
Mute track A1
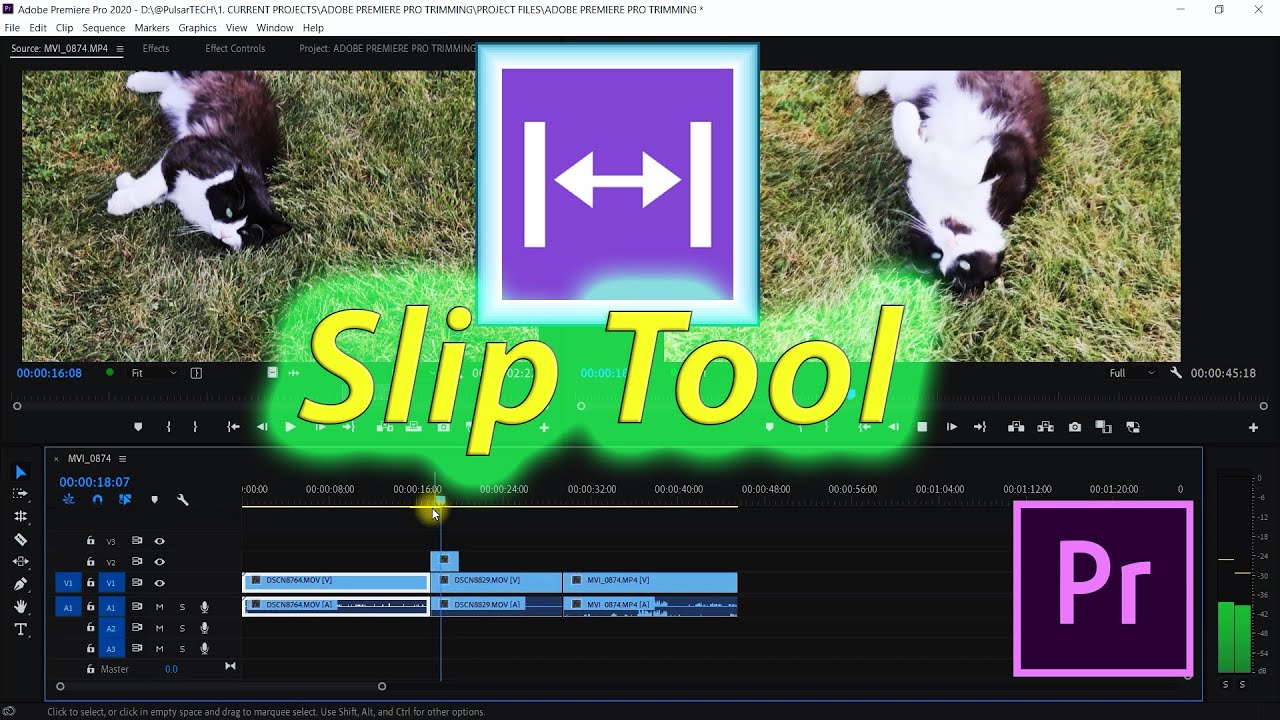coord(159,607)
